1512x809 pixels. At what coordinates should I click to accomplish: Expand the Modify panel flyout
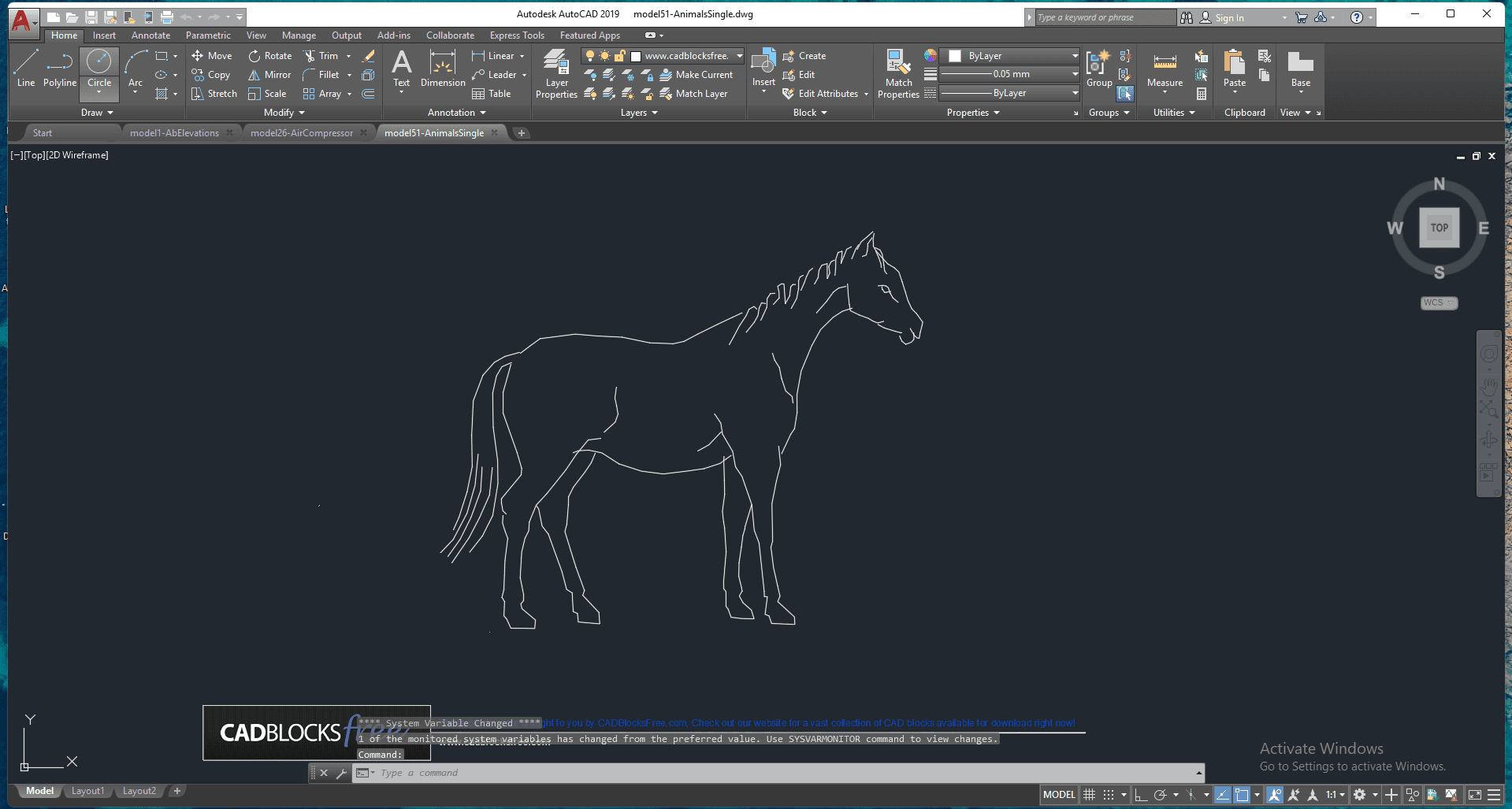click(284, 113)
